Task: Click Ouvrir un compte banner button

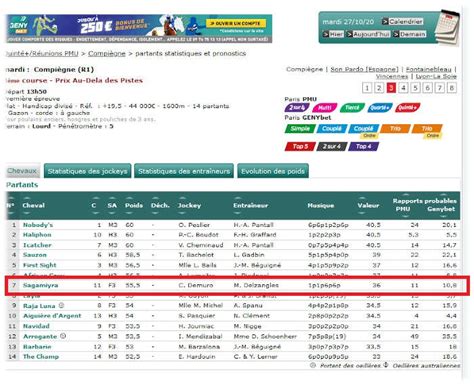Action: (236, 23)
